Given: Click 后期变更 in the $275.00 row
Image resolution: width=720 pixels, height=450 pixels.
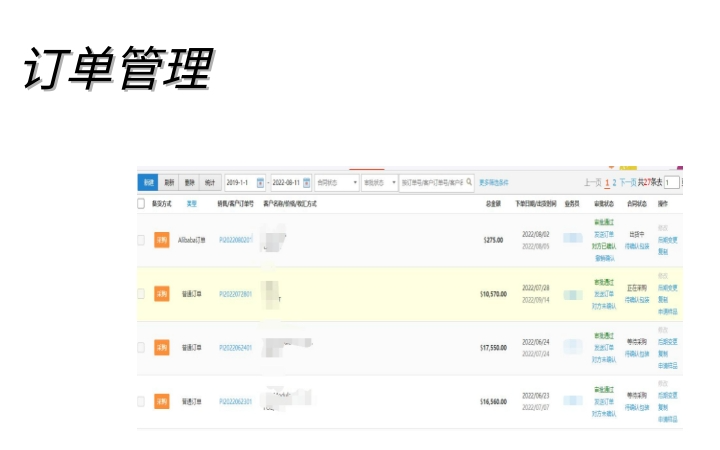Looking at the screenshot, I should [x=668, y=240].
